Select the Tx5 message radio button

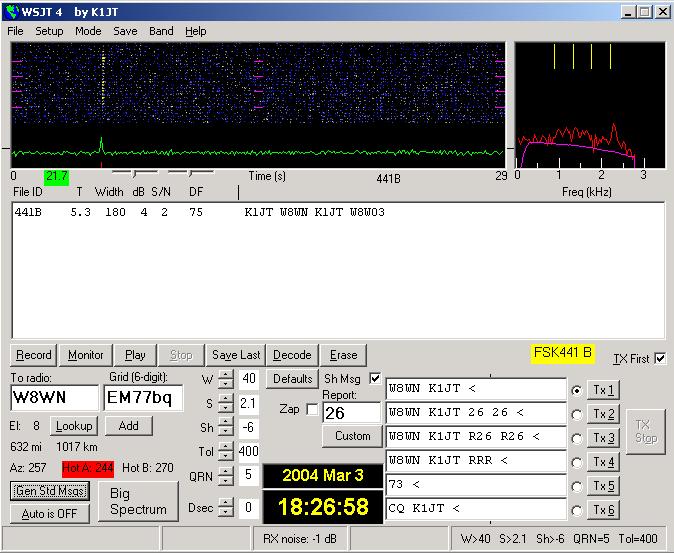(x=577, y=487)
